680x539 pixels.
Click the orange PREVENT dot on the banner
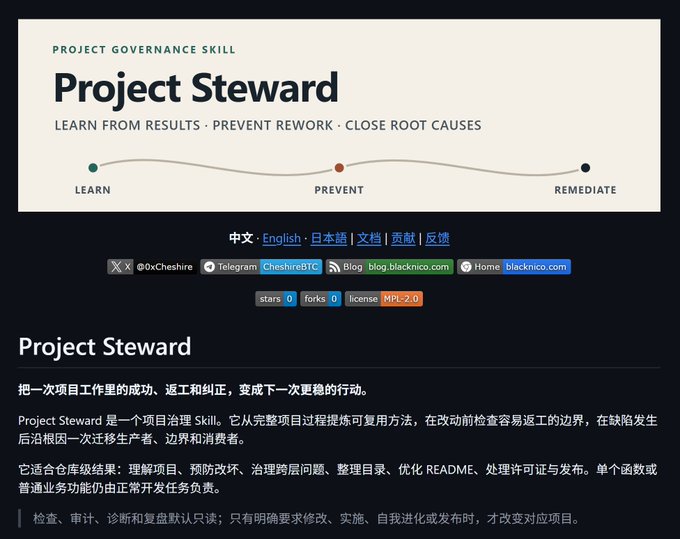click(339, 168)
